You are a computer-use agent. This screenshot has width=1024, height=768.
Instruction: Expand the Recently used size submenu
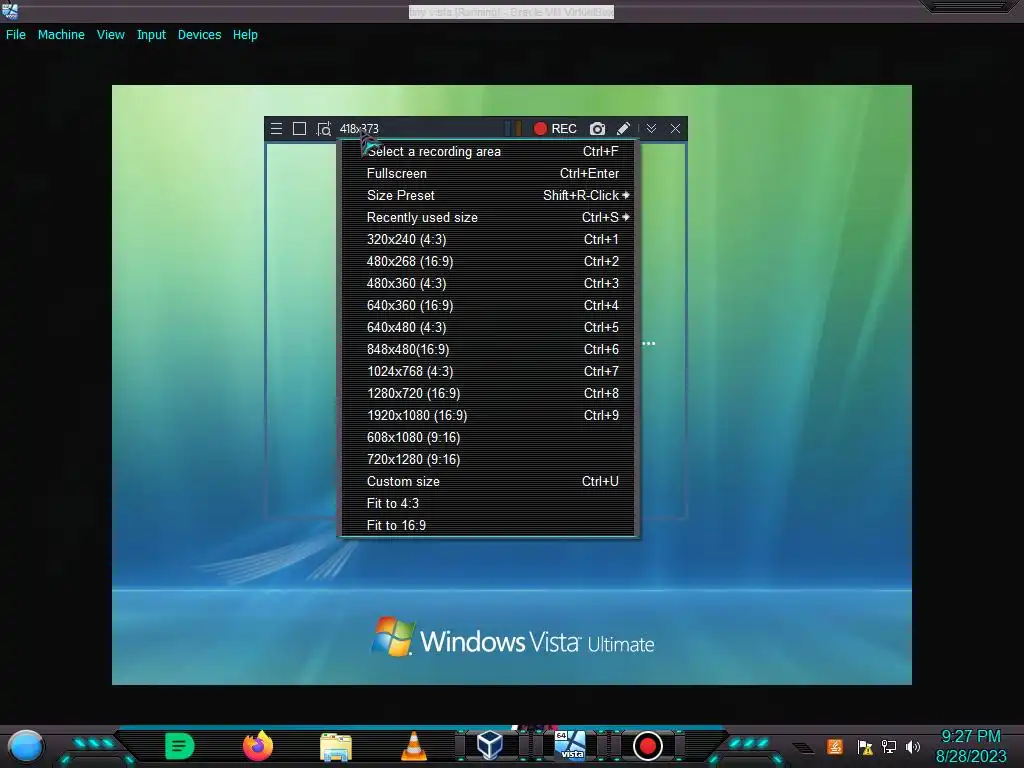point(488,217)
